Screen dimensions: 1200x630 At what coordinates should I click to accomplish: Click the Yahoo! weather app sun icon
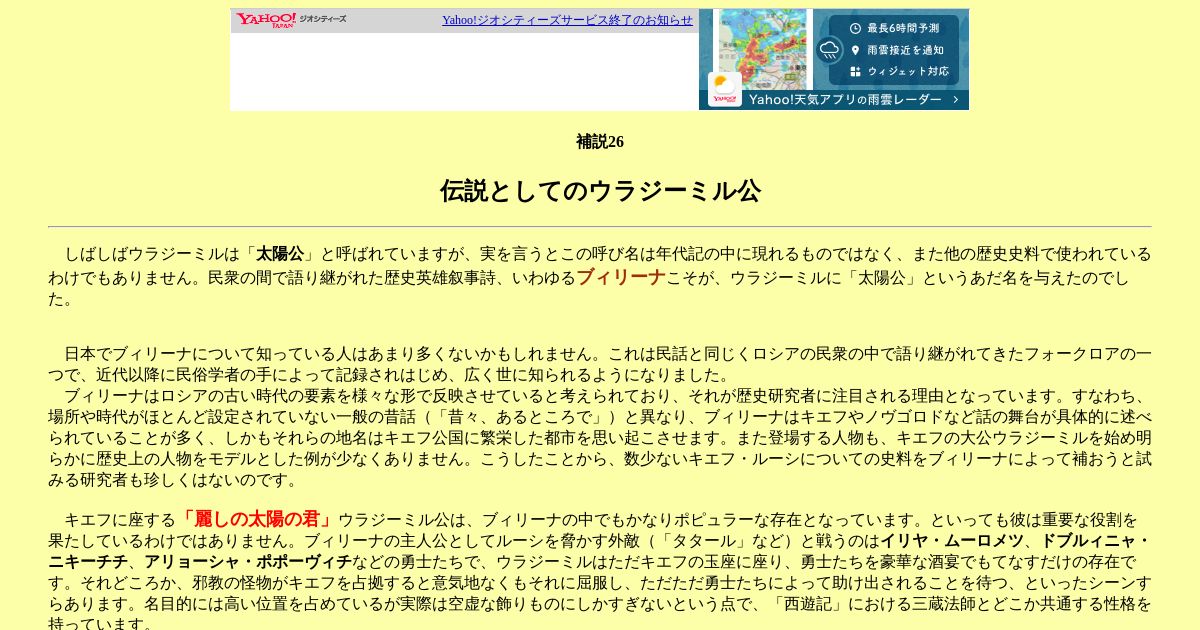[x=725, y=89]
